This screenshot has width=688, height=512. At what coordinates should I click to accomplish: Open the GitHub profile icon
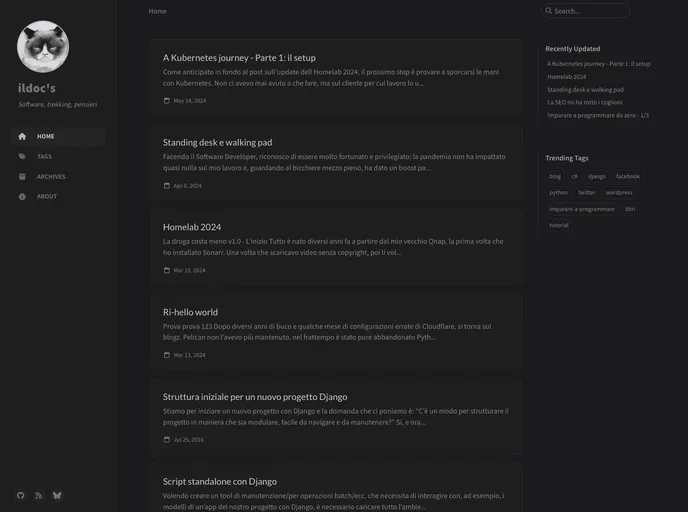coord(20,495)
